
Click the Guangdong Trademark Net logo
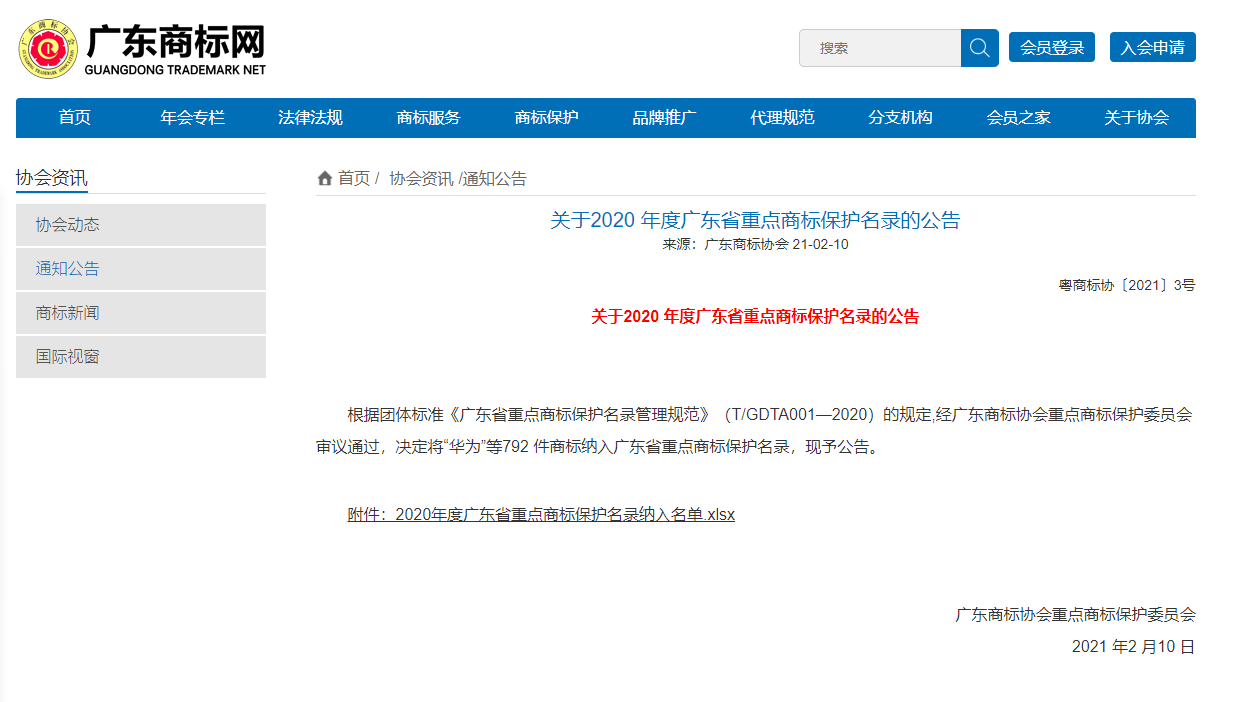pyautogui.click(x=142, y=50)
